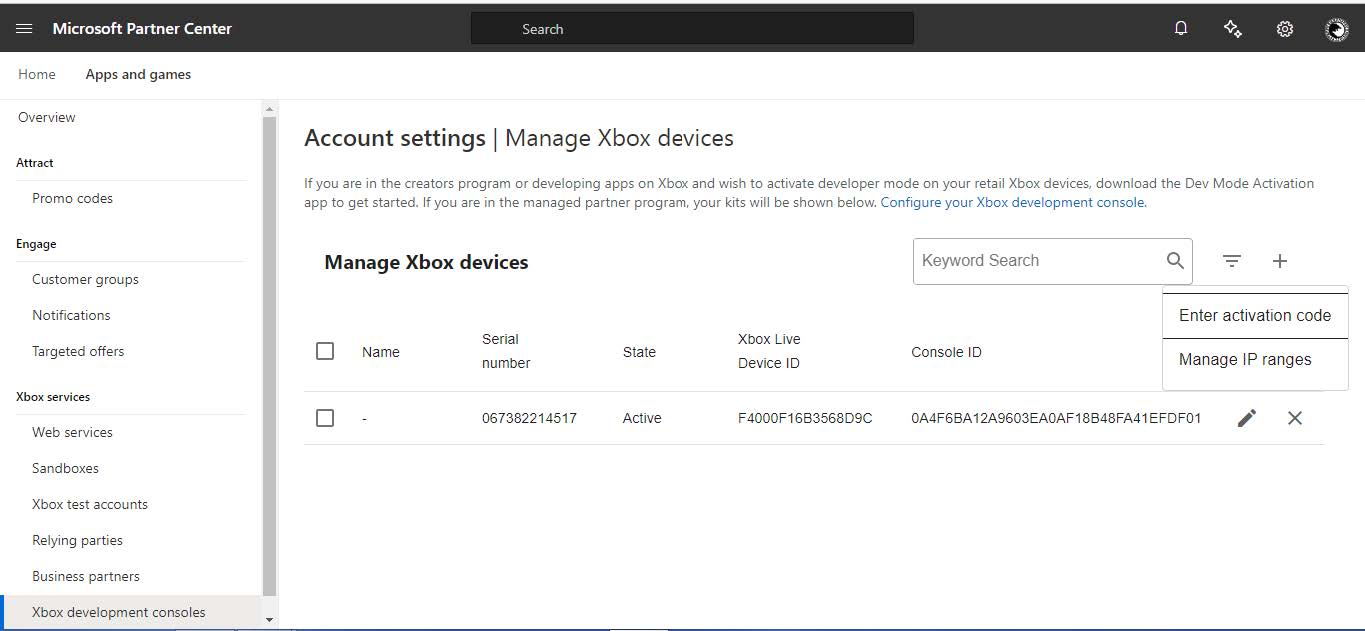Delete the device using X icon

pyautogui.click(x=1295, y=418)
